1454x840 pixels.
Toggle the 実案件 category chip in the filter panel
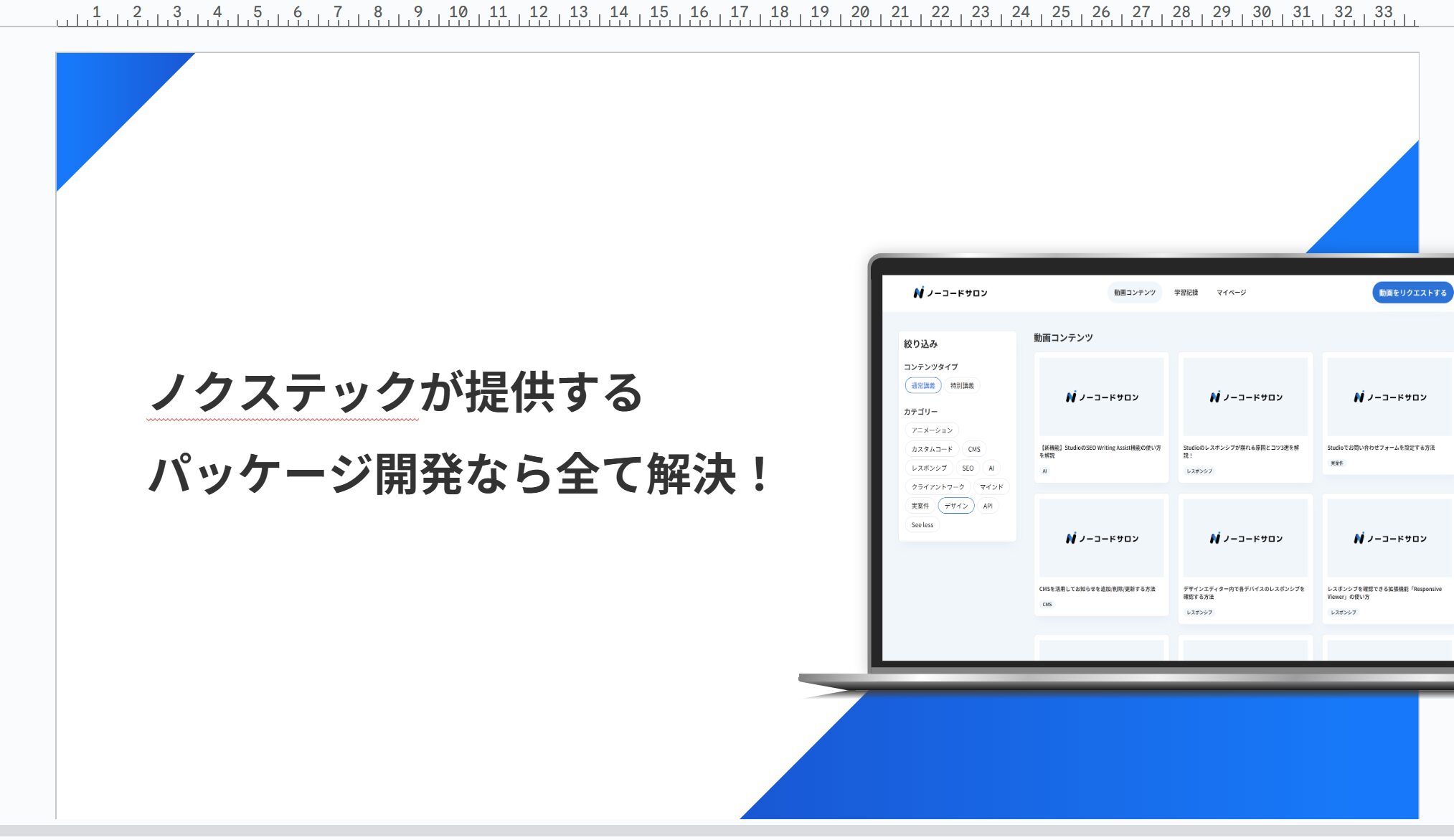pos(920,506)
